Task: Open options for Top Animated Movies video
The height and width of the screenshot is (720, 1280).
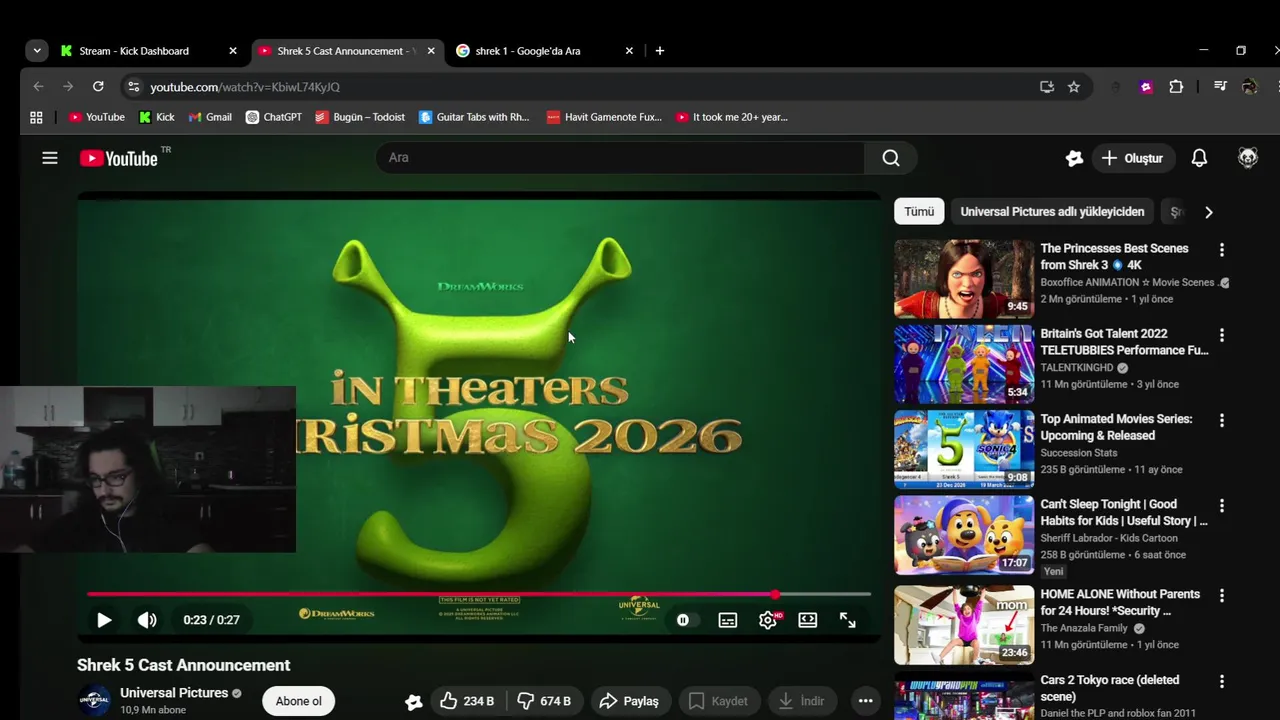Action: (x=1221, y=420)
